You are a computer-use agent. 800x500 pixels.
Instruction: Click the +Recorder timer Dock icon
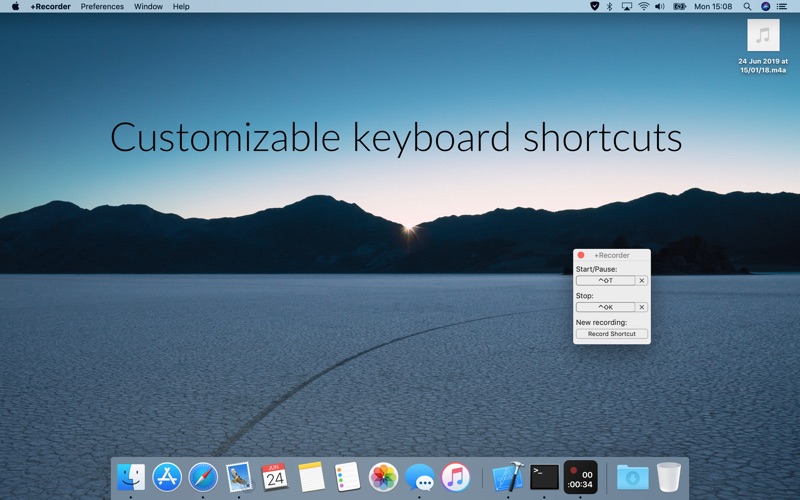pos(580,477)
